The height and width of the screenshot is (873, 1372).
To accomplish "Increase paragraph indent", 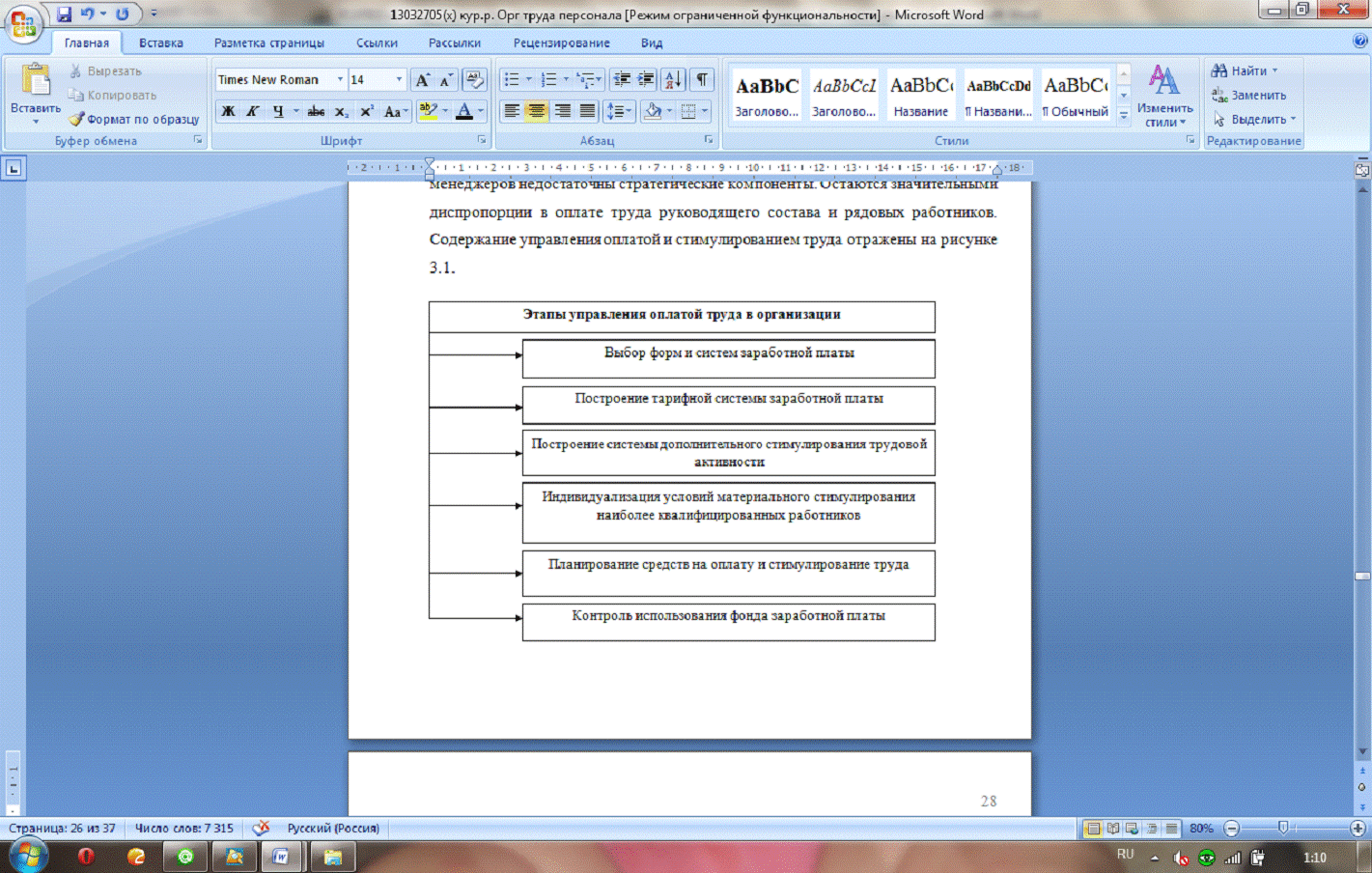I will [646, 80].
